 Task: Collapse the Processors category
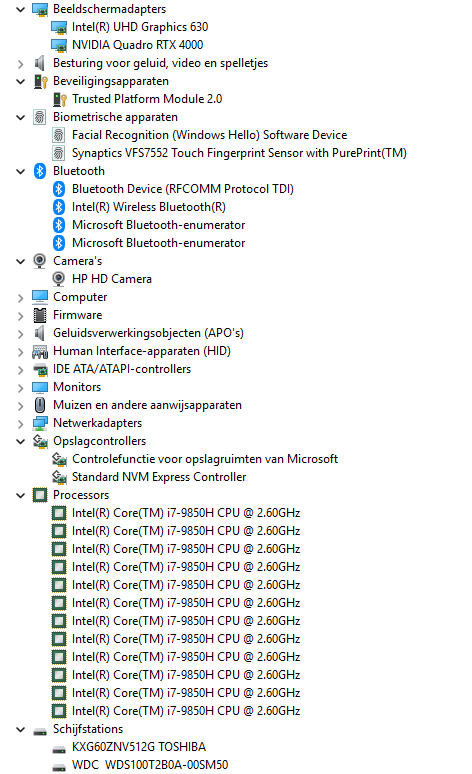pyautogui.click(x=20, y=496)
